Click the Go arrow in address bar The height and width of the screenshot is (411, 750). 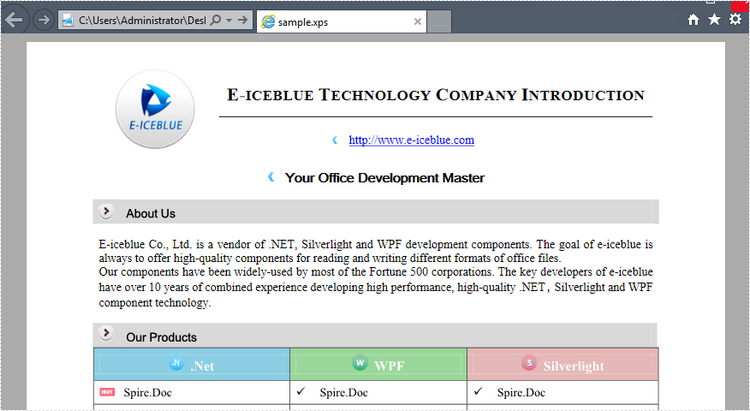243,20
